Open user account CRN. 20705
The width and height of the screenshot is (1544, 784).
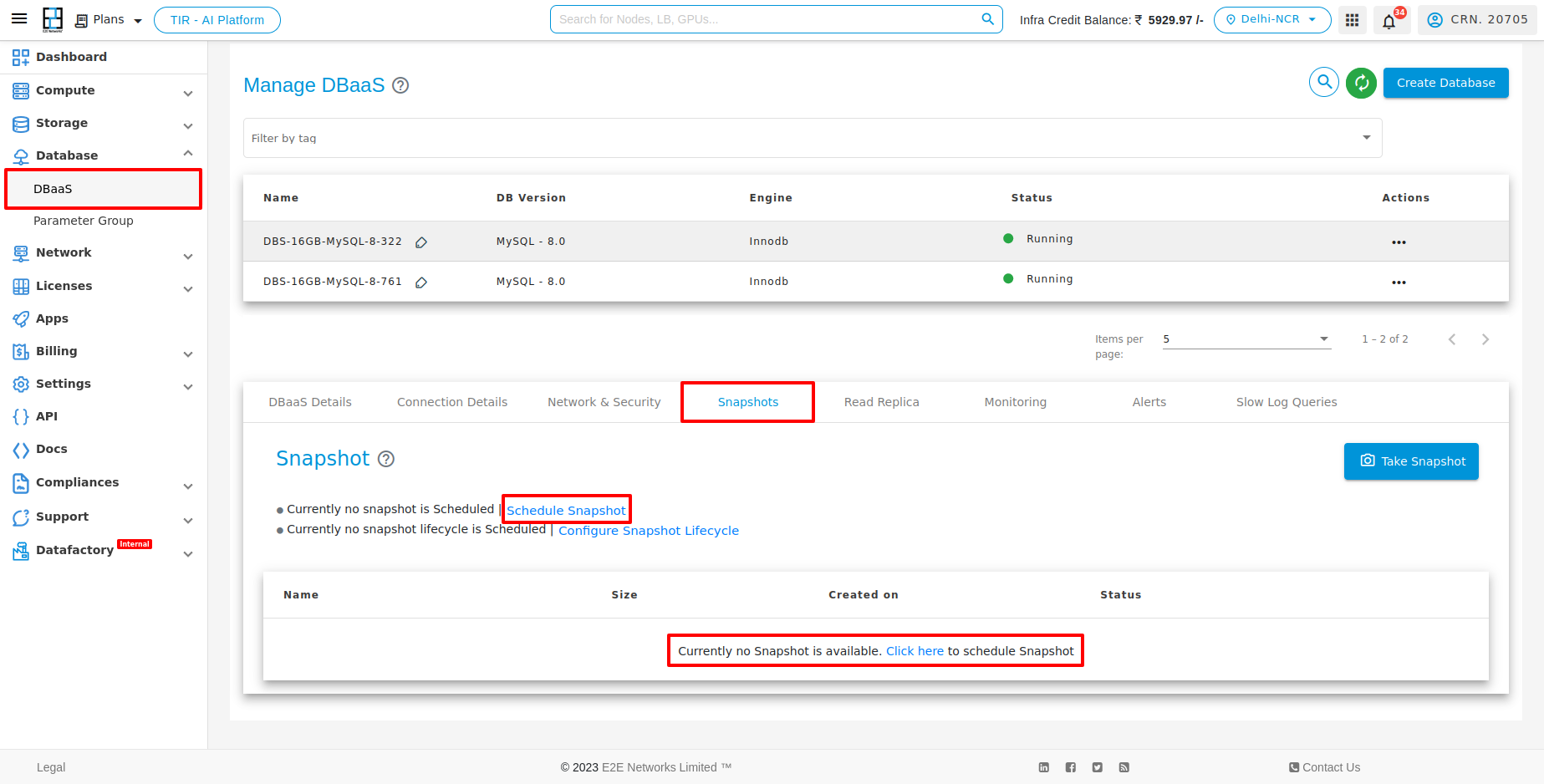tap(1477, 20)
